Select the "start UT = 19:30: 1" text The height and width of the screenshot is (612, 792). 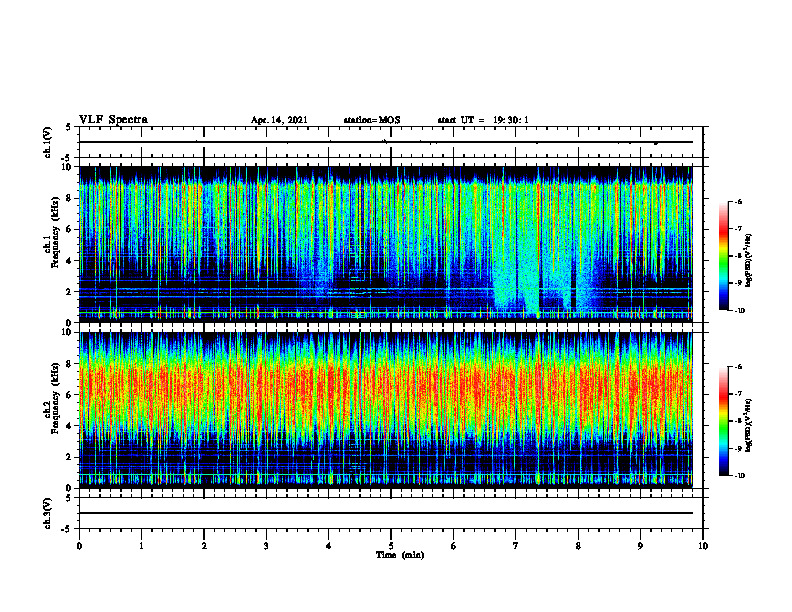tap(483, 120)
